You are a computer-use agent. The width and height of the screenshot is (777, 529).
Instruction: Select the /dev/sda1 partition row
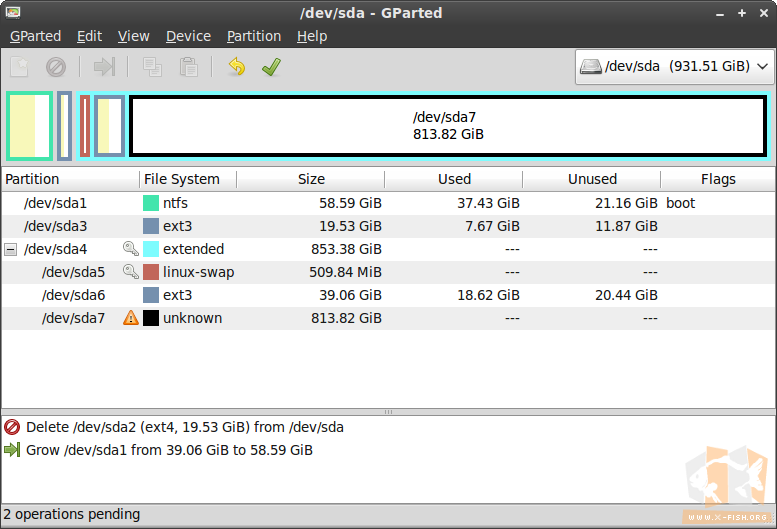click(388, 203)
